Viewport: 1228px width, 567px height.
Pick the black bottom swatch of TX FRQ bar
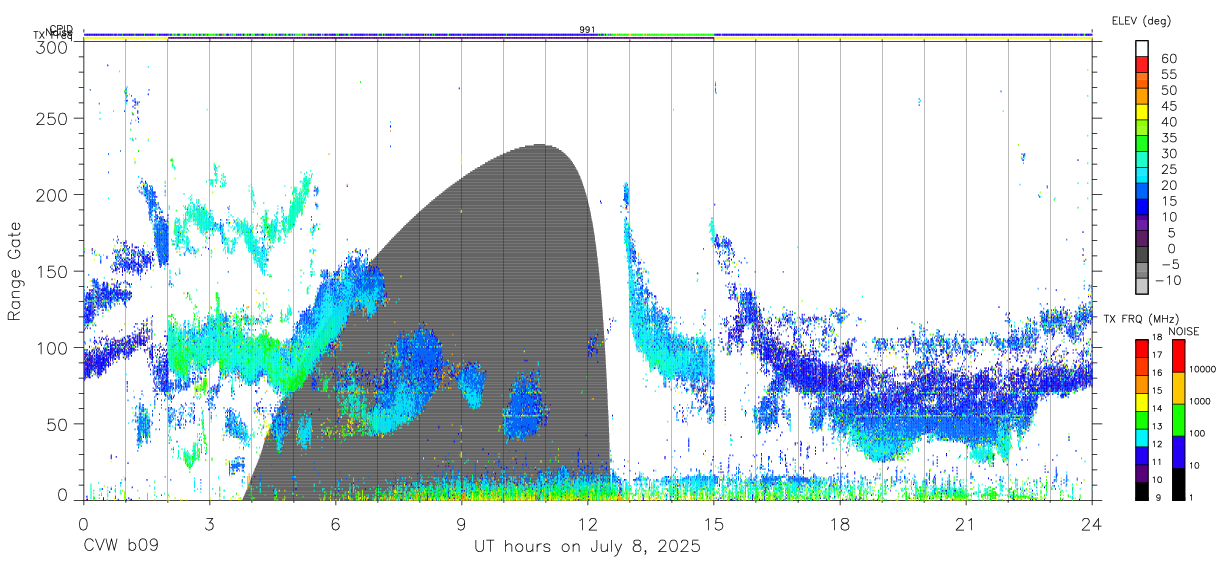[1142, 490]
